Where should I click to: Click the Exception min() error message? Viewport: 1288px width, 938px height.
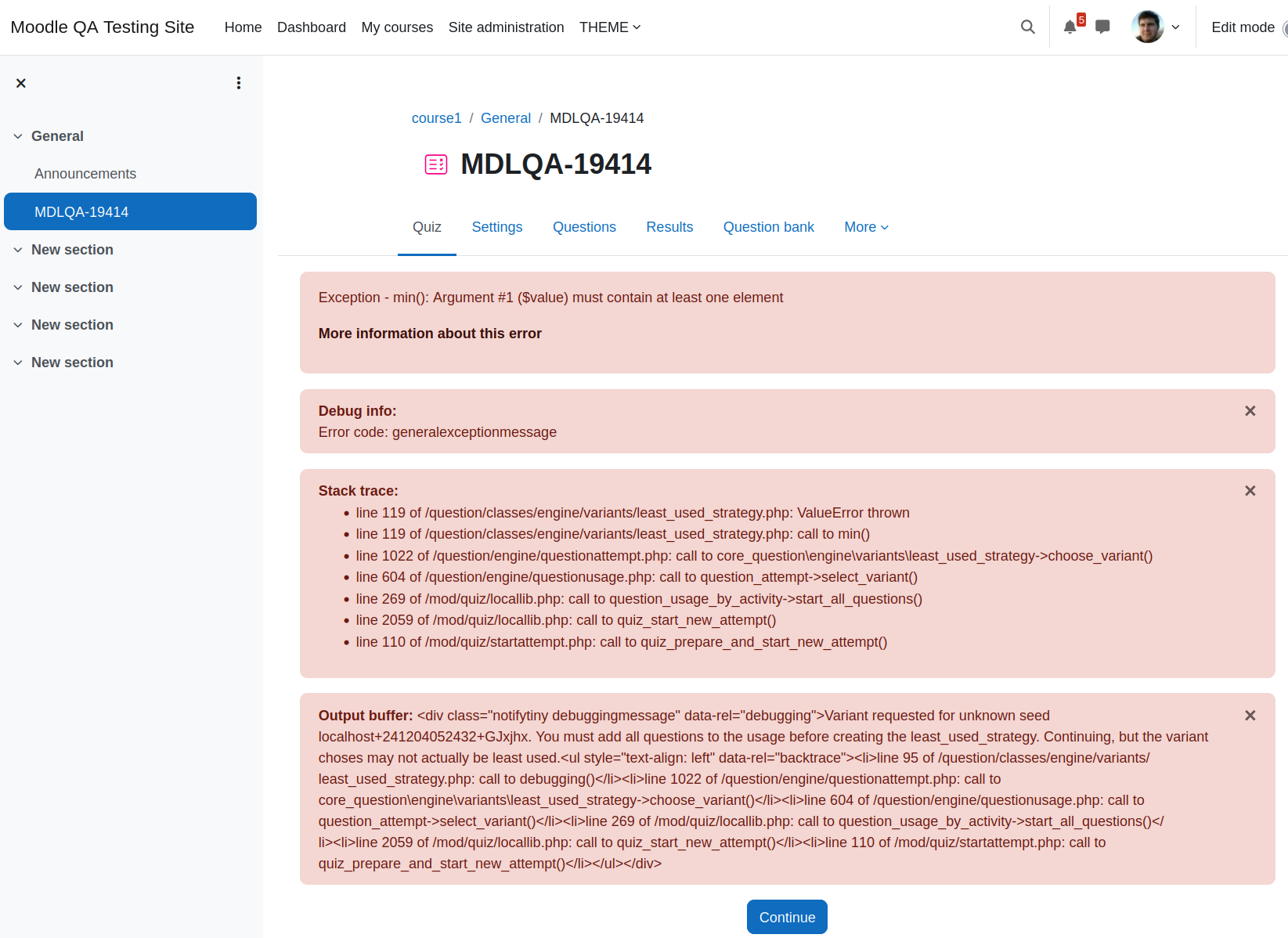550,298
